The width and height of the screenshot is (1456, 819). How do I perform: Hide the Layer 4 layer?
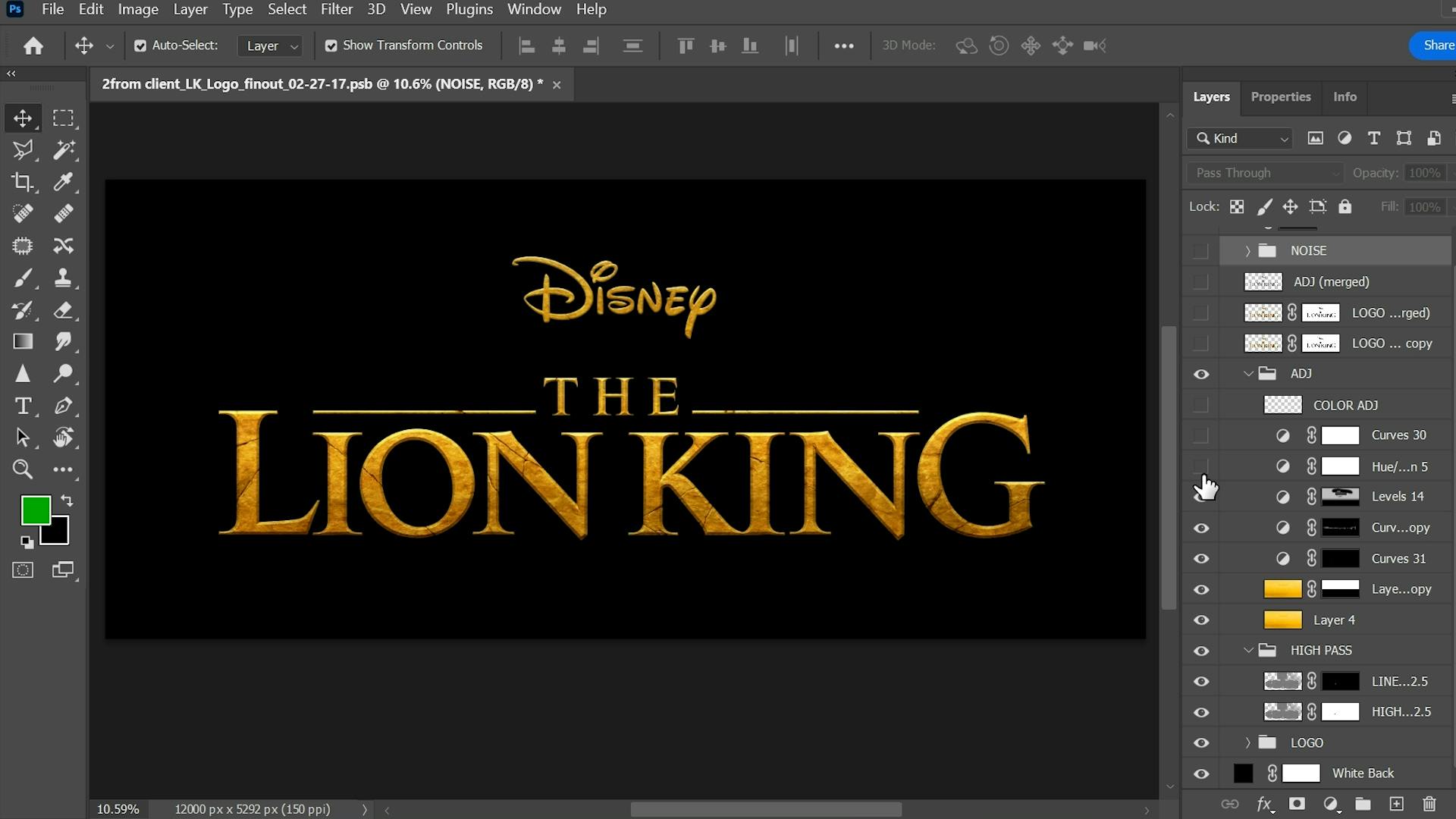tap(1201, 620)
